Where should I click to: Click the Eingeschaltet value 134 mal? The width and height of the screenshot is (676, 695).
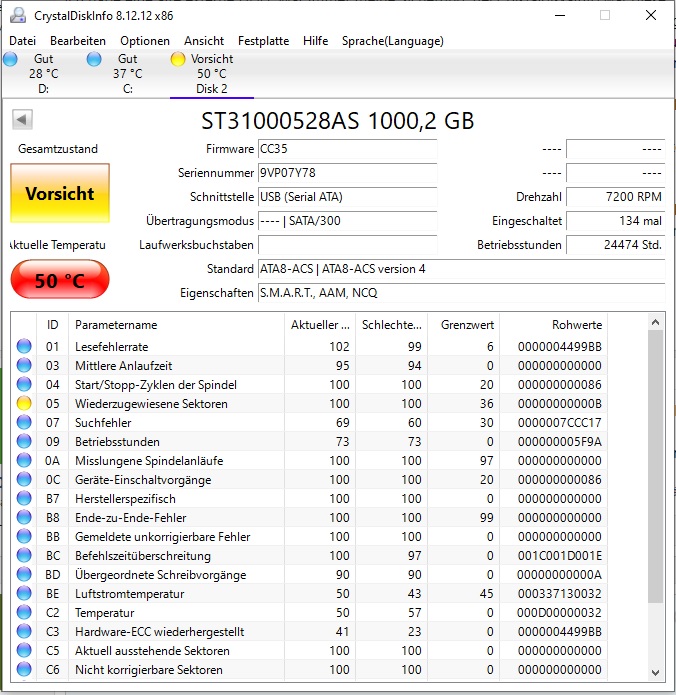(616, 221)
